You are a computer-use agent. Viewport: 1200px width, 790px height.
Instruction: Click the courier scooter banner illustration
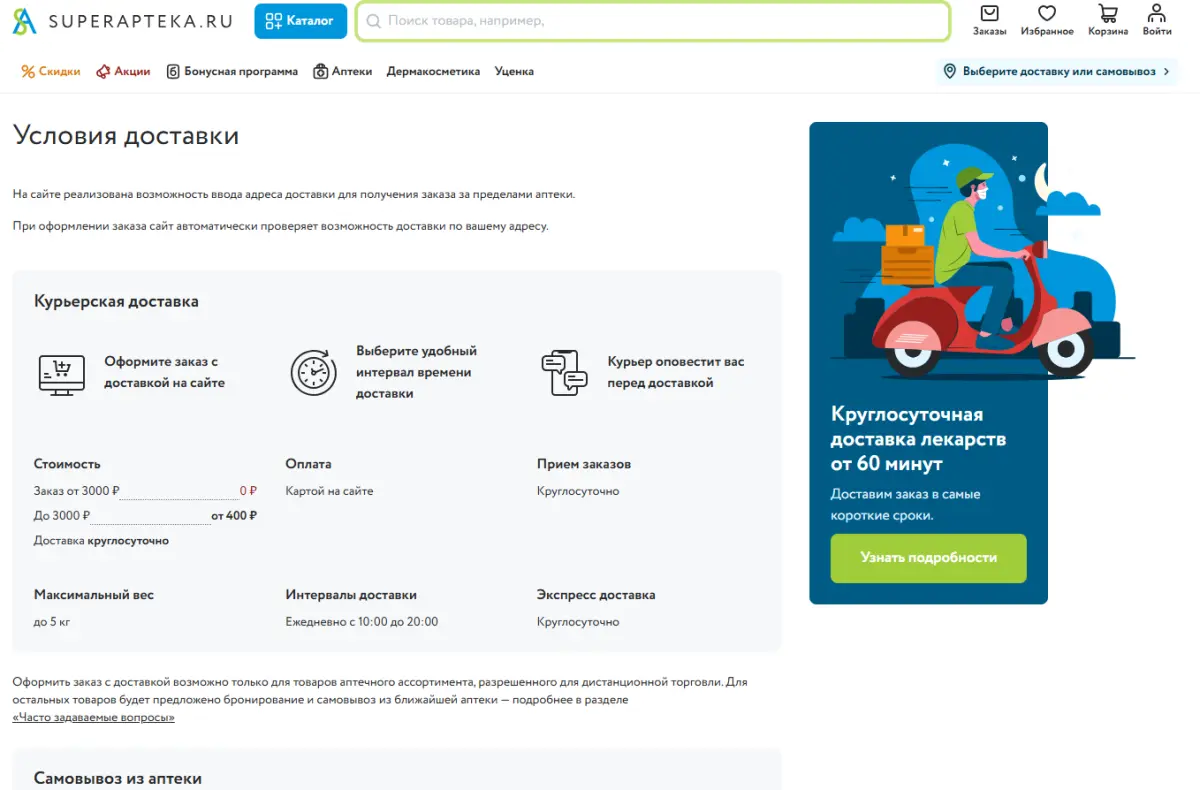(983, 263)
